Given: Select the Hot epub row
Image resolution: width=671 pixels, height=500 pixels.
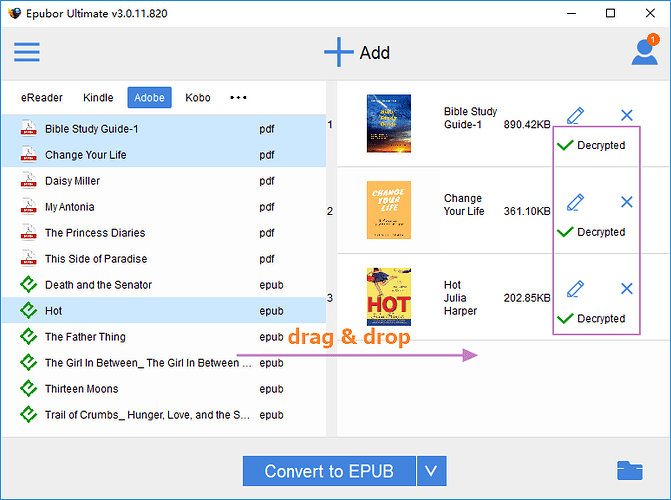Looking at the screenshot, I should tap(164, 311).
